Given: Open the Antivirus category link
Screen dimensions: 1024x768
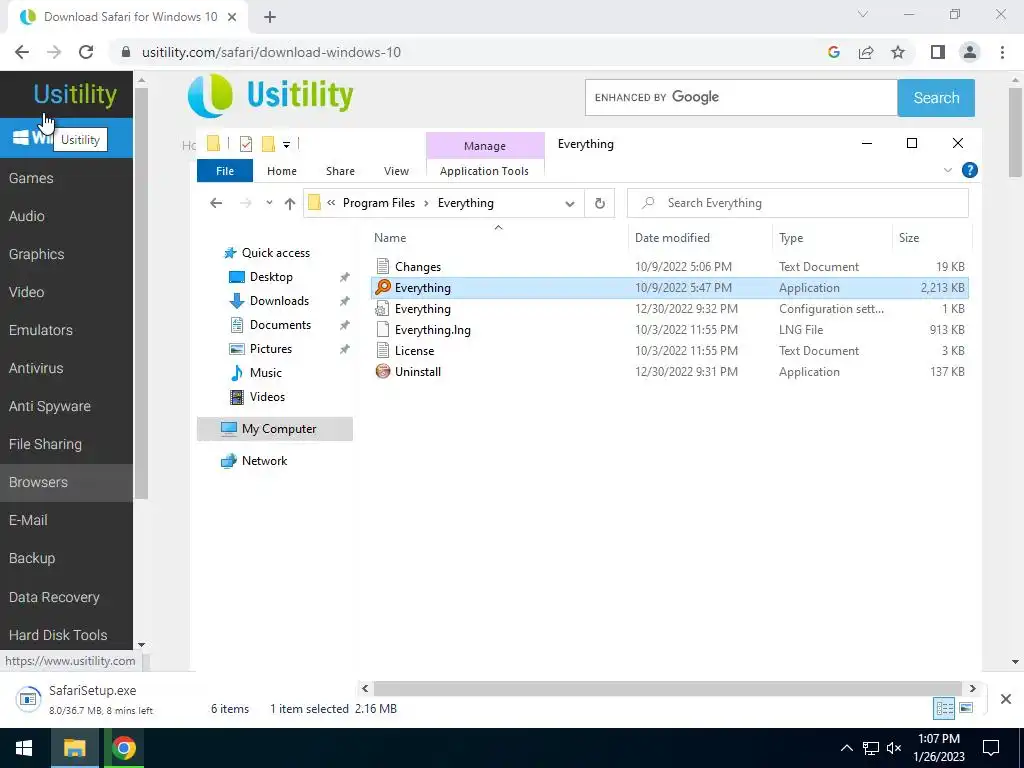Looking at the screenshot, I should (36, 368).
